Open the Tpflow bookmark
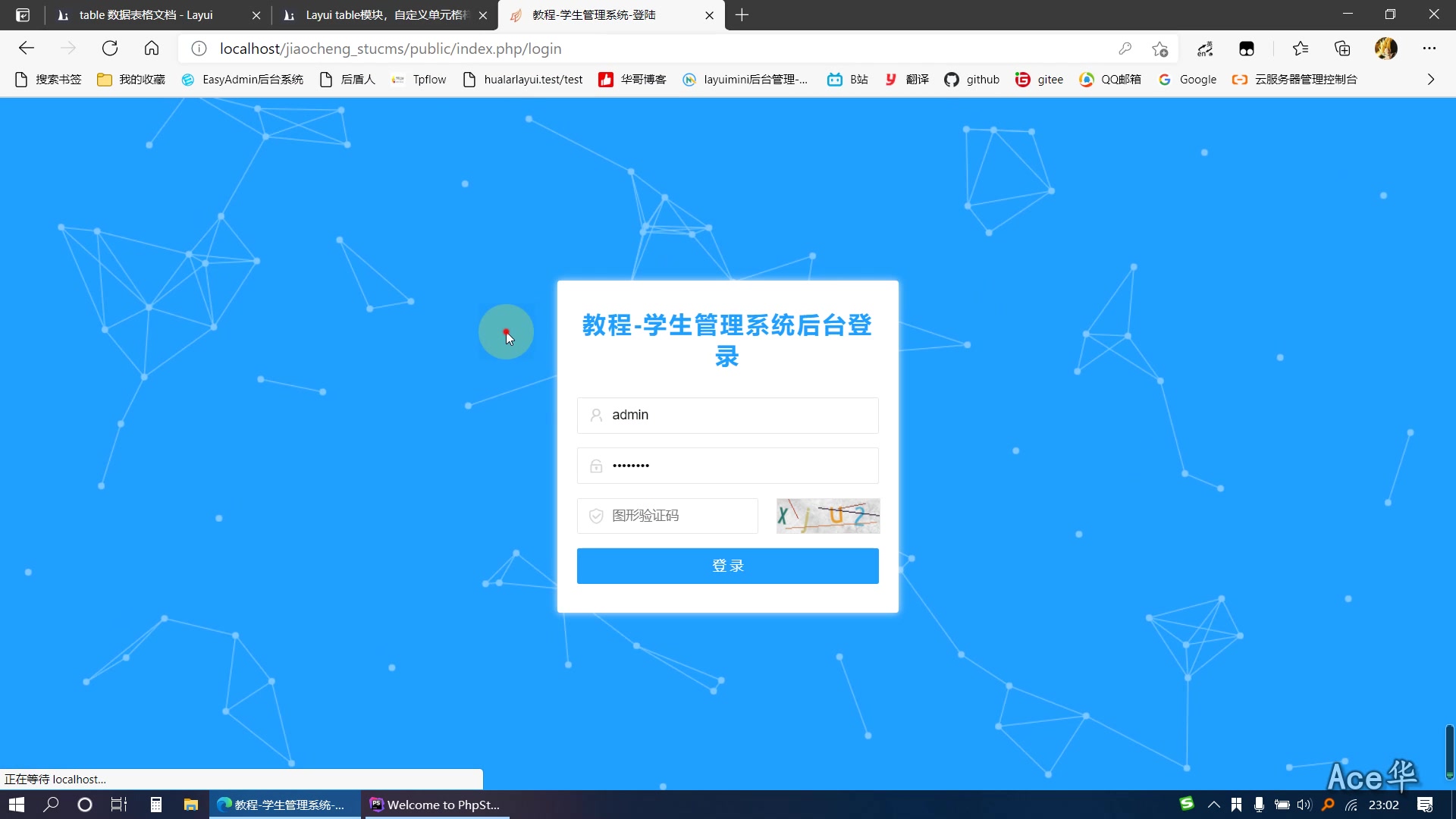Viewport: 1456px width, 819px height. pyautogui.click(x=419, y=80)
